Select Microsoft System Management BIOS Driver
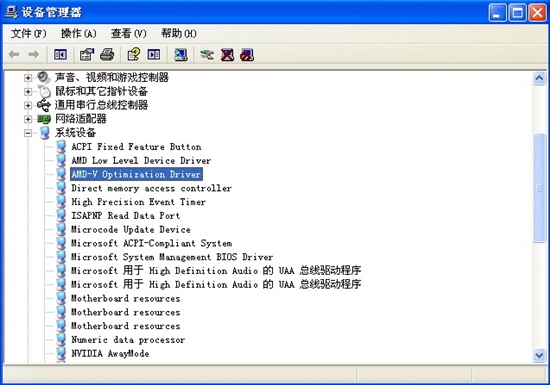 pyautogui.click(x=172, y=257)
